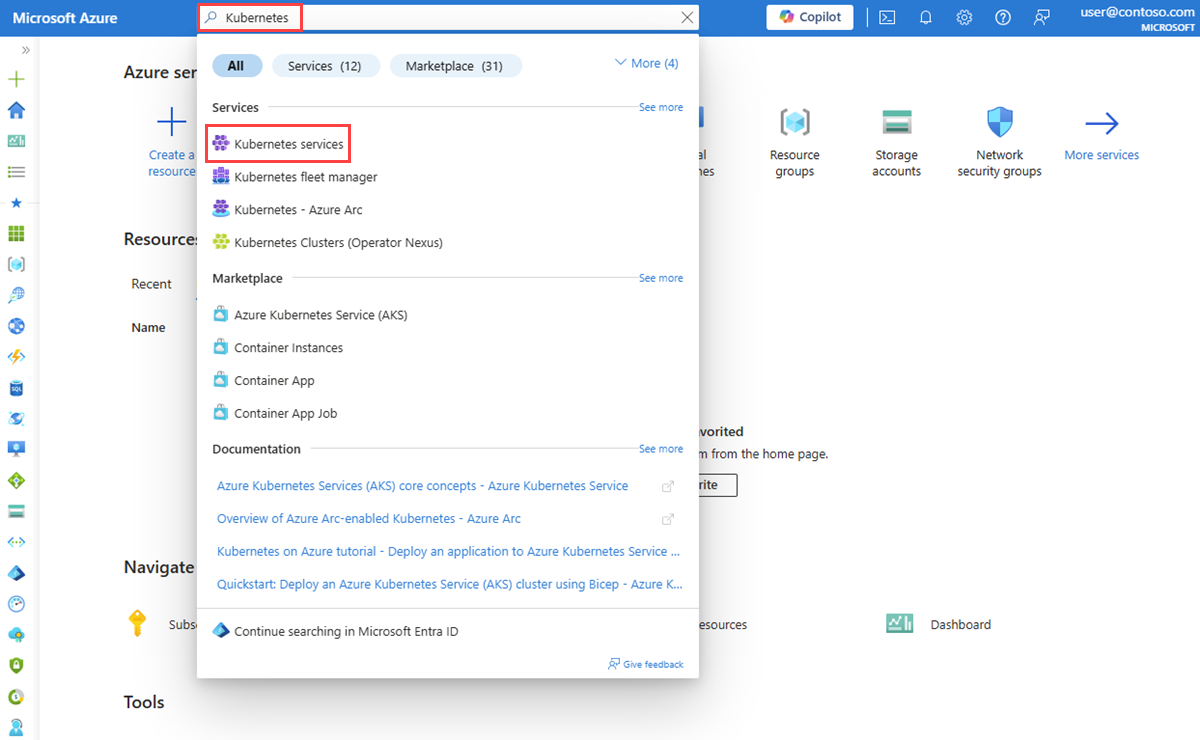Click See more next to Marketplace

coord(661,278)
